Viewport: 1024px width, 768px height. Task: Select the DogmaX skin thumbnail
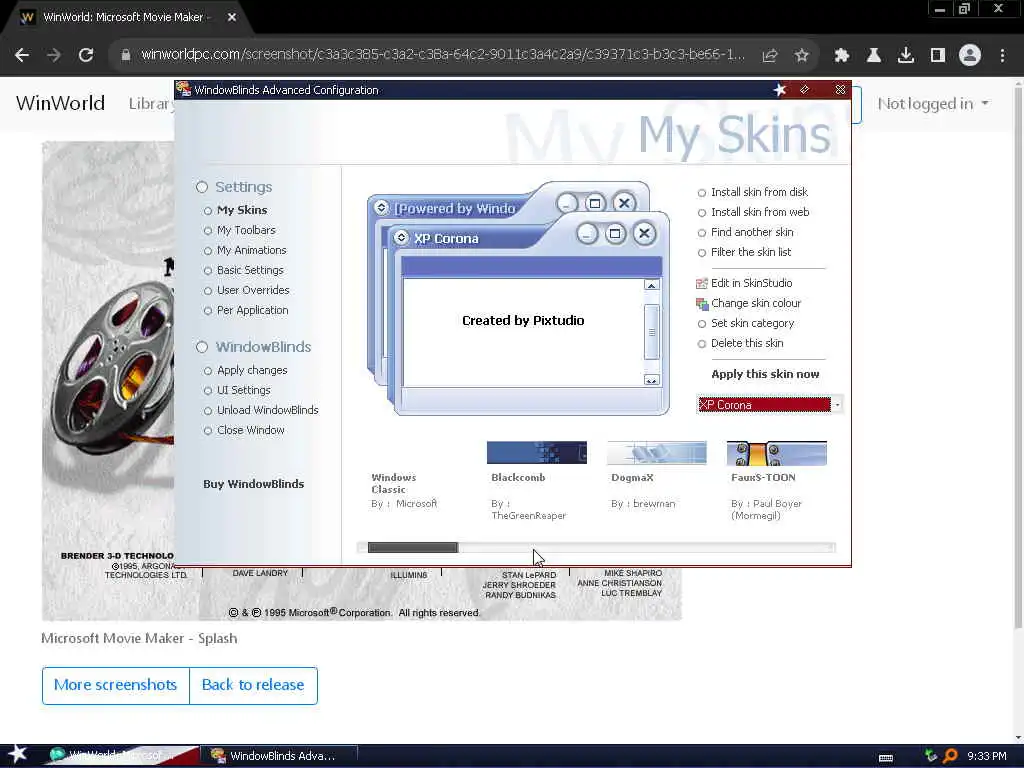click(657, 453)
